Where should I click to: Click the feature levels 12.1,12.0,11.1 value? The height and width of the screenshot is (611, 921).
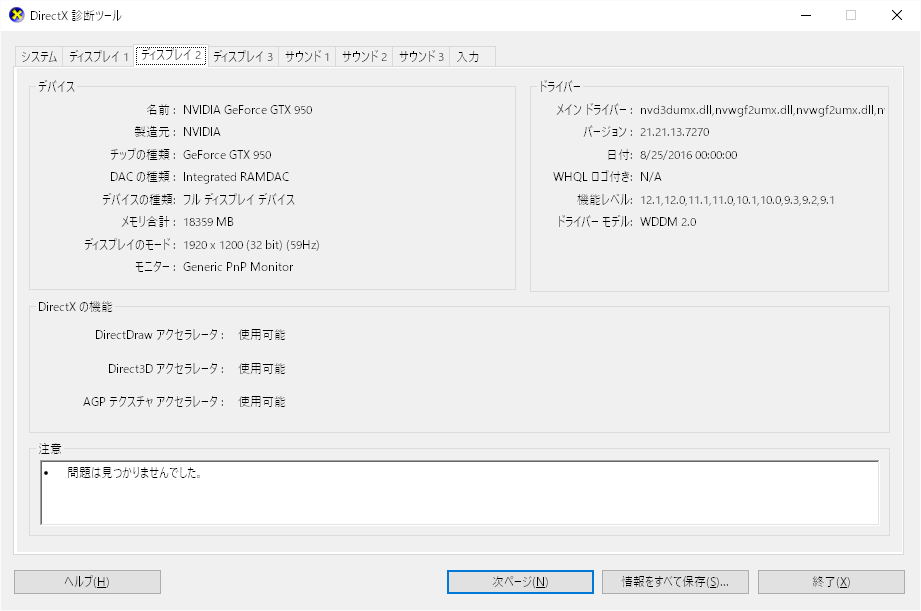click(x=737, y=200)
